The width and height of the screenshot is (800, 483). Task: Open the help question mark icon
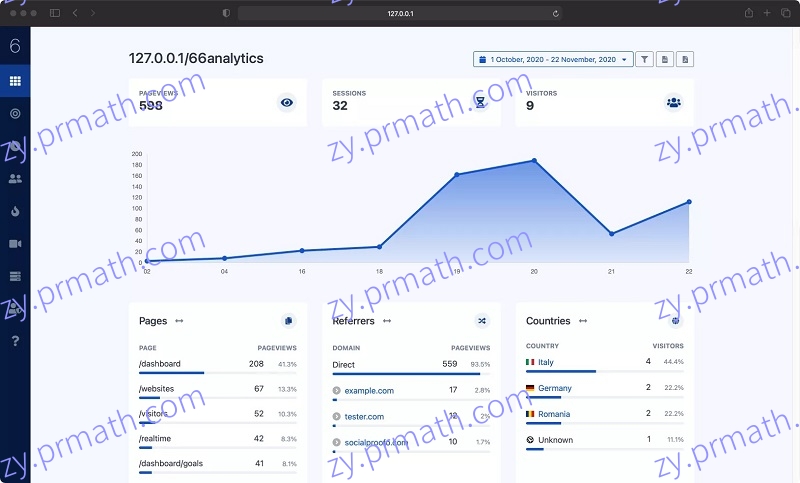coord(15,341)
